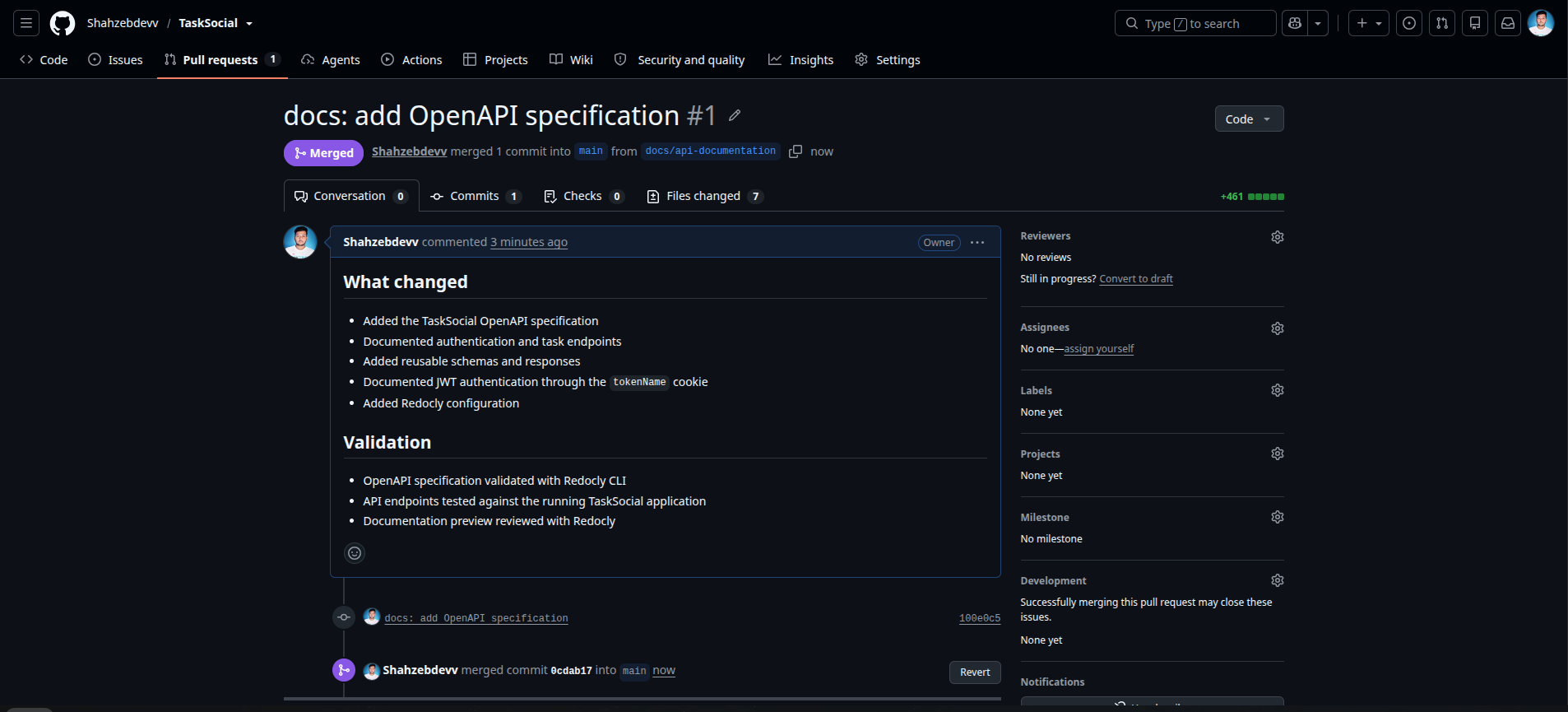Open the repository Settings tab

pyautogui.click(x=888, y=59)
